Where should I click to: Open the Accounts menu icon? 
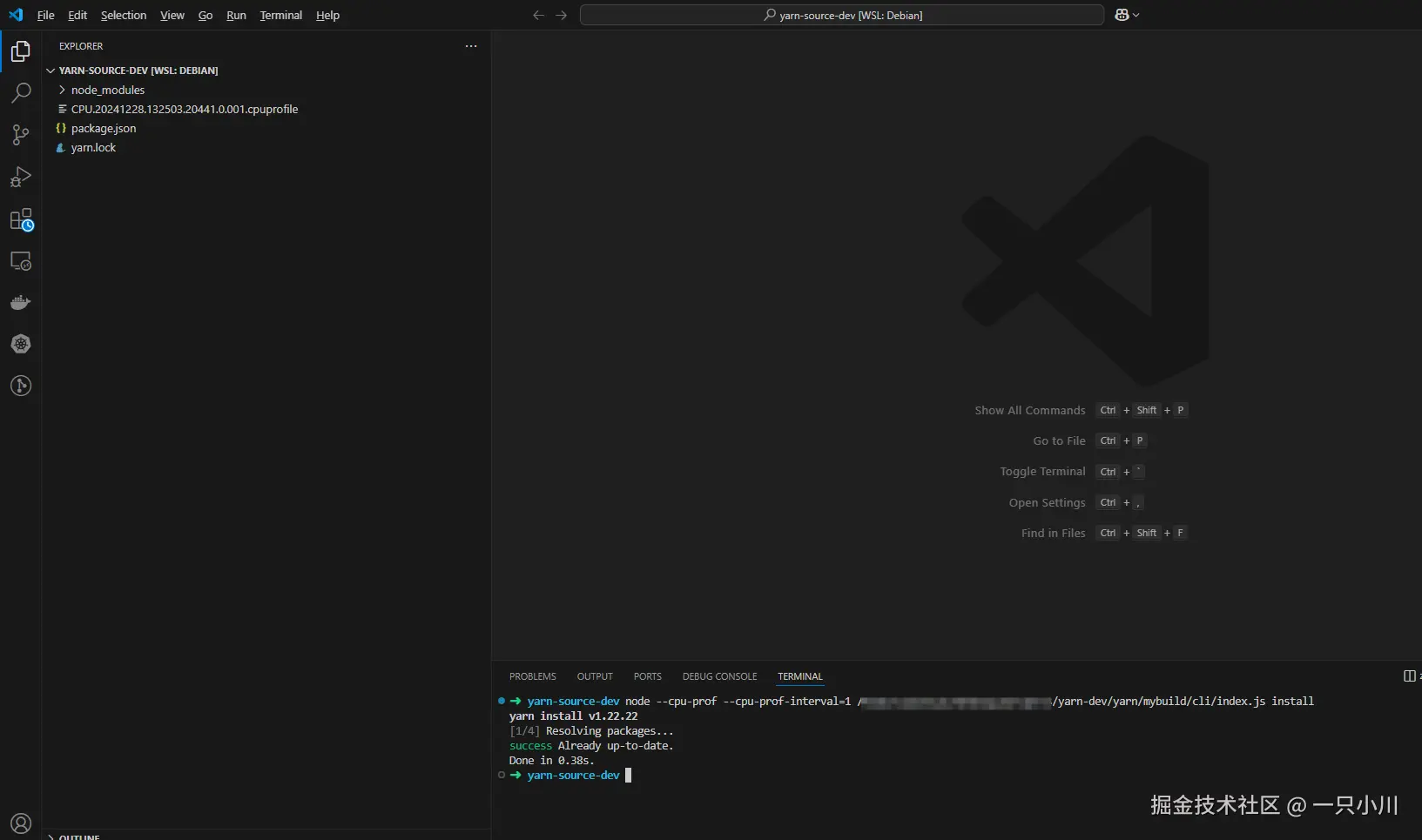pos(21,823)
